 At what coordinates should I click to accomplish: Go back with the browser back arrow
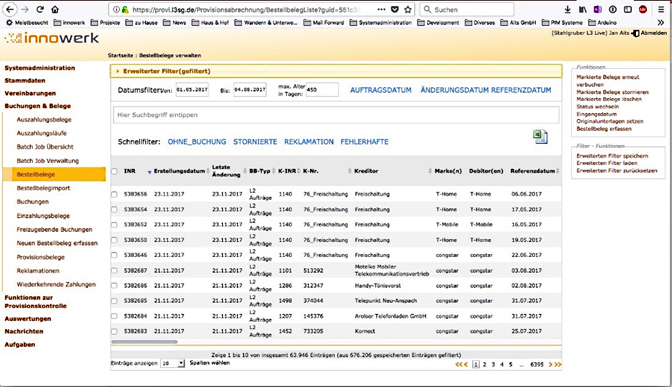(10, 9)
